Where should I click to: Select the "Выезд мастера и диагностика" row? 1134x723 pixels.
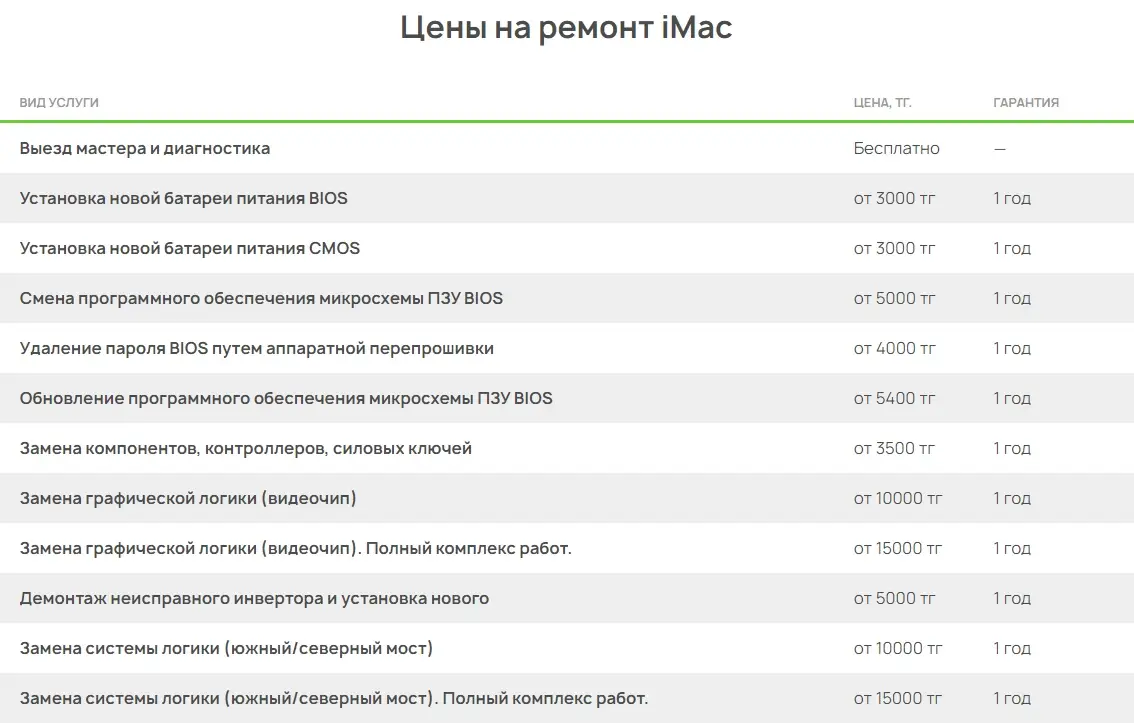pyautogui.click(x=145, y=149)
